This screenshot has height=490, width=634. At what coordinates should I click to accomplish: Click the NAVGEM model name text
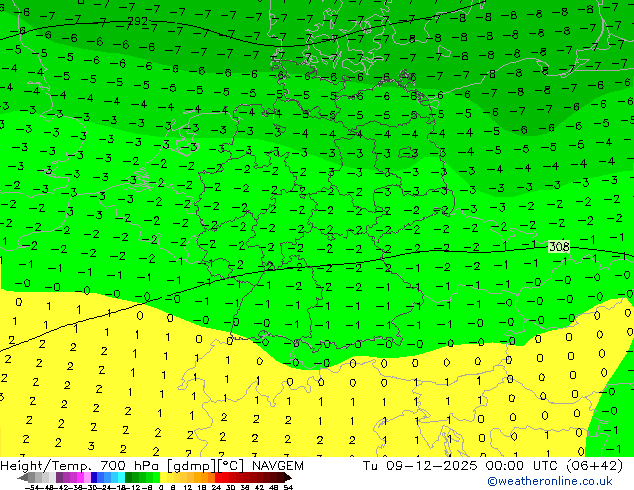(278, 466)
